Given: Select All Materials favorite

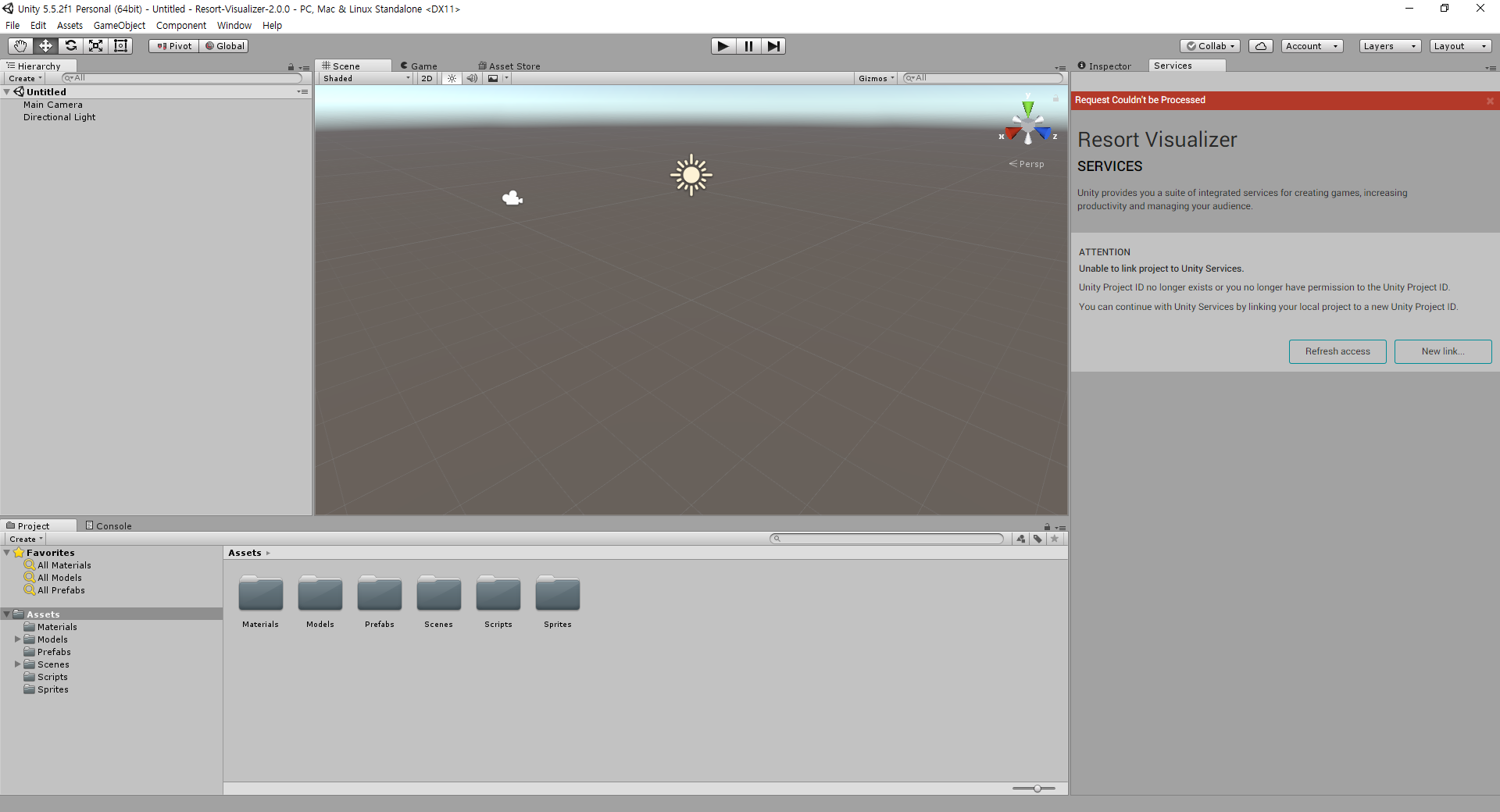Looking at the screenshot, I should [64, 565].
